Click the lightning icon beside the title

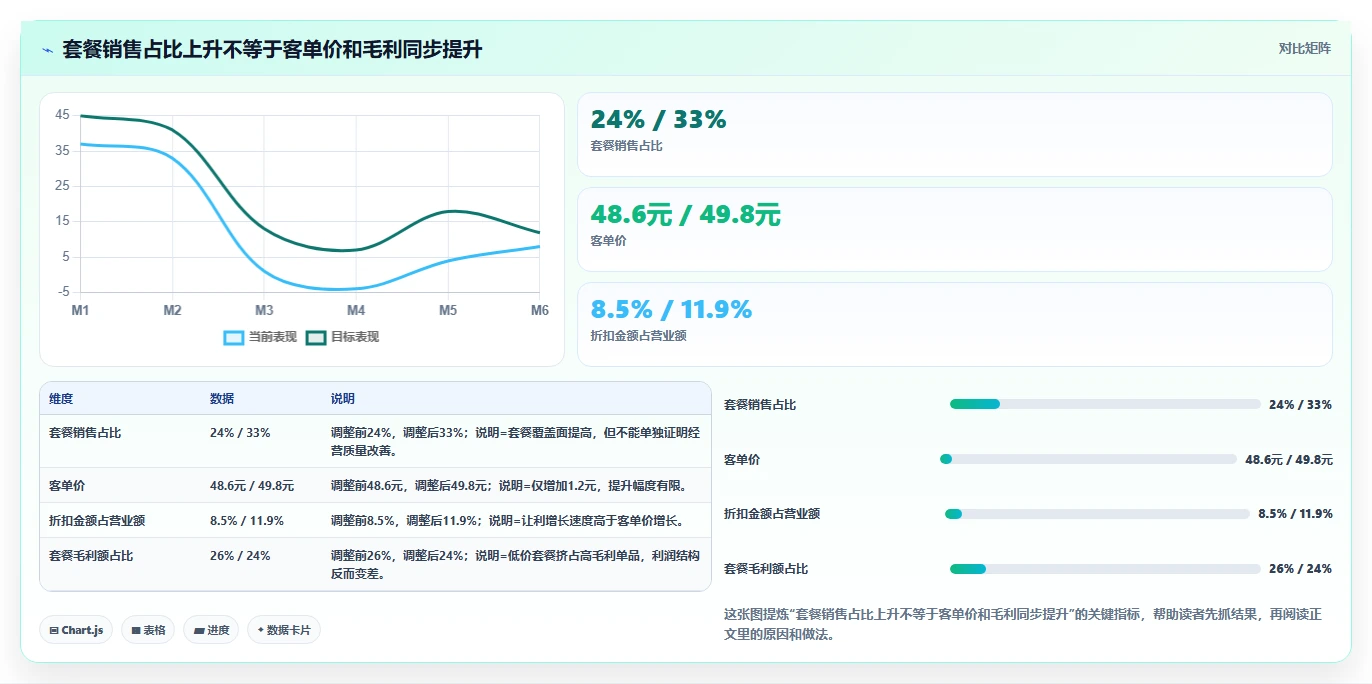click(x=48, y=49)
